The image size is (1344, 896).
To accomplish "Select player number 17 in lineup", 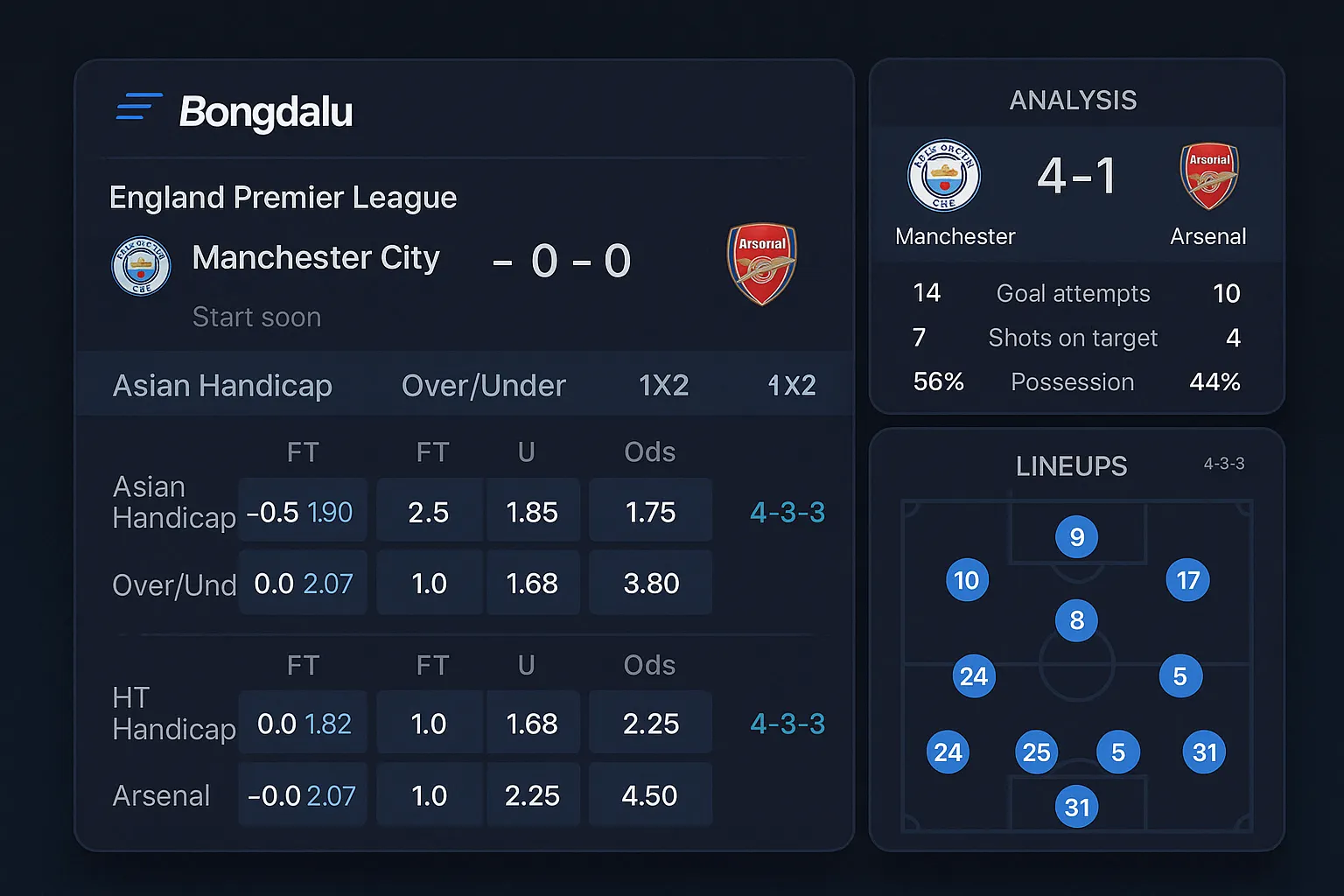I will click(1187, 580).
